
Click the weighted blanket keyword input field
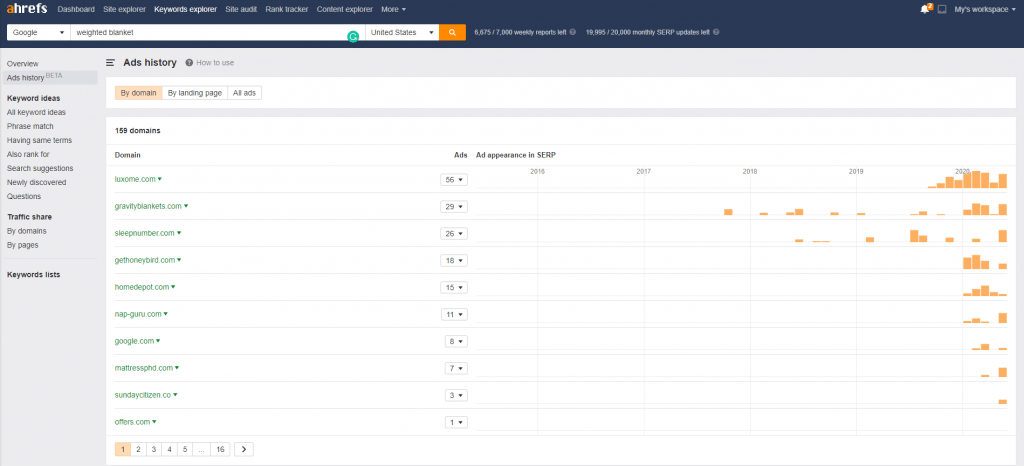tap(210, 32)
